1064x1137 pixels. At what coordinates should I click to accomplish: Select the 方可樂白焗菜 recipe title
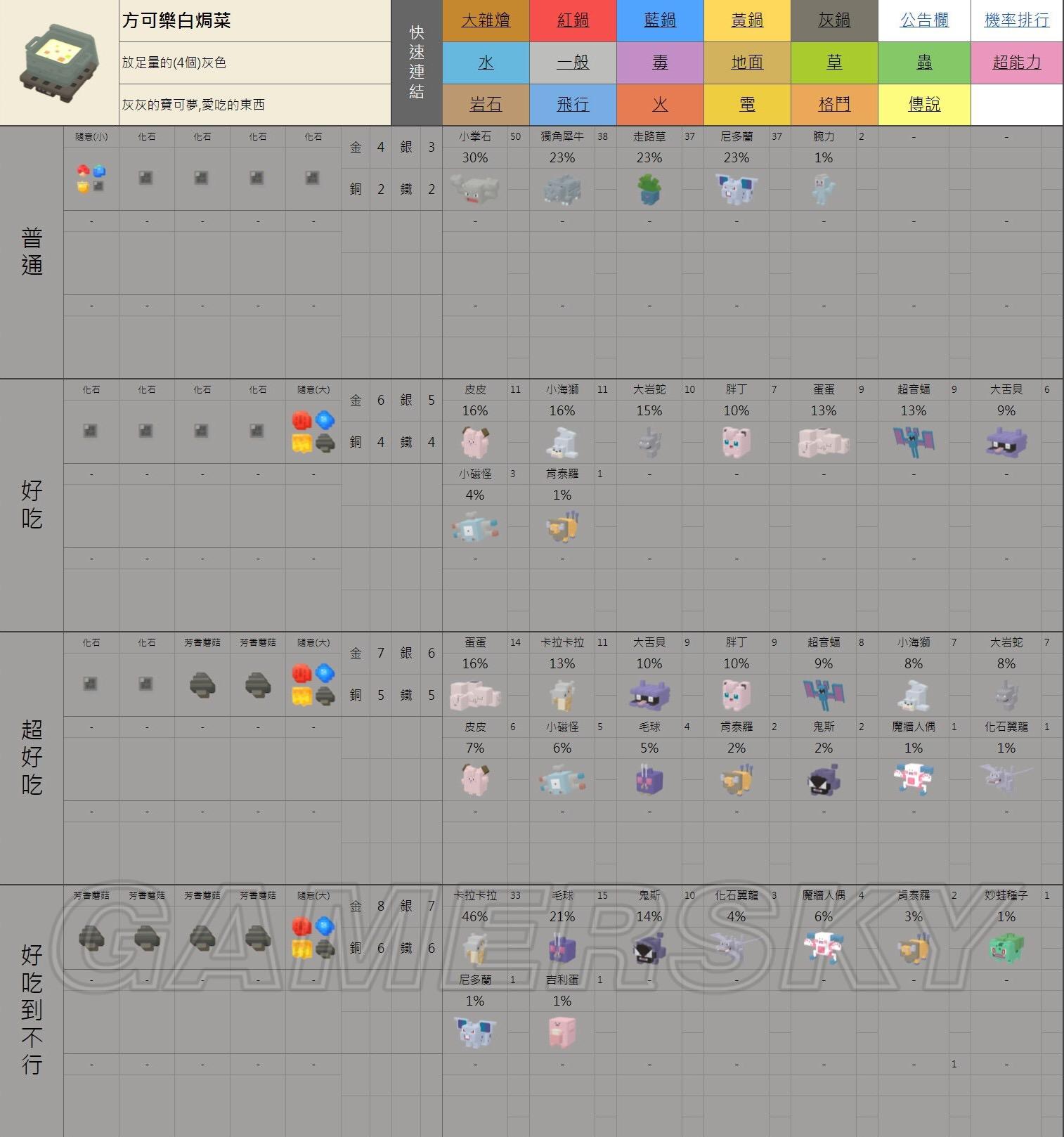pos(176,20)
